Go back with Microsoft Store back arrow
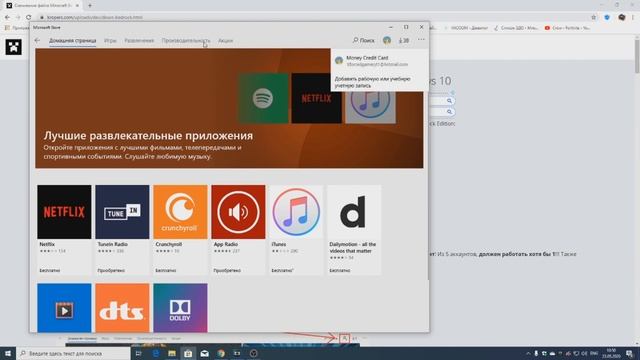Image resolution: width=640 pixels, height=360 pixels. tap(38, 40)
